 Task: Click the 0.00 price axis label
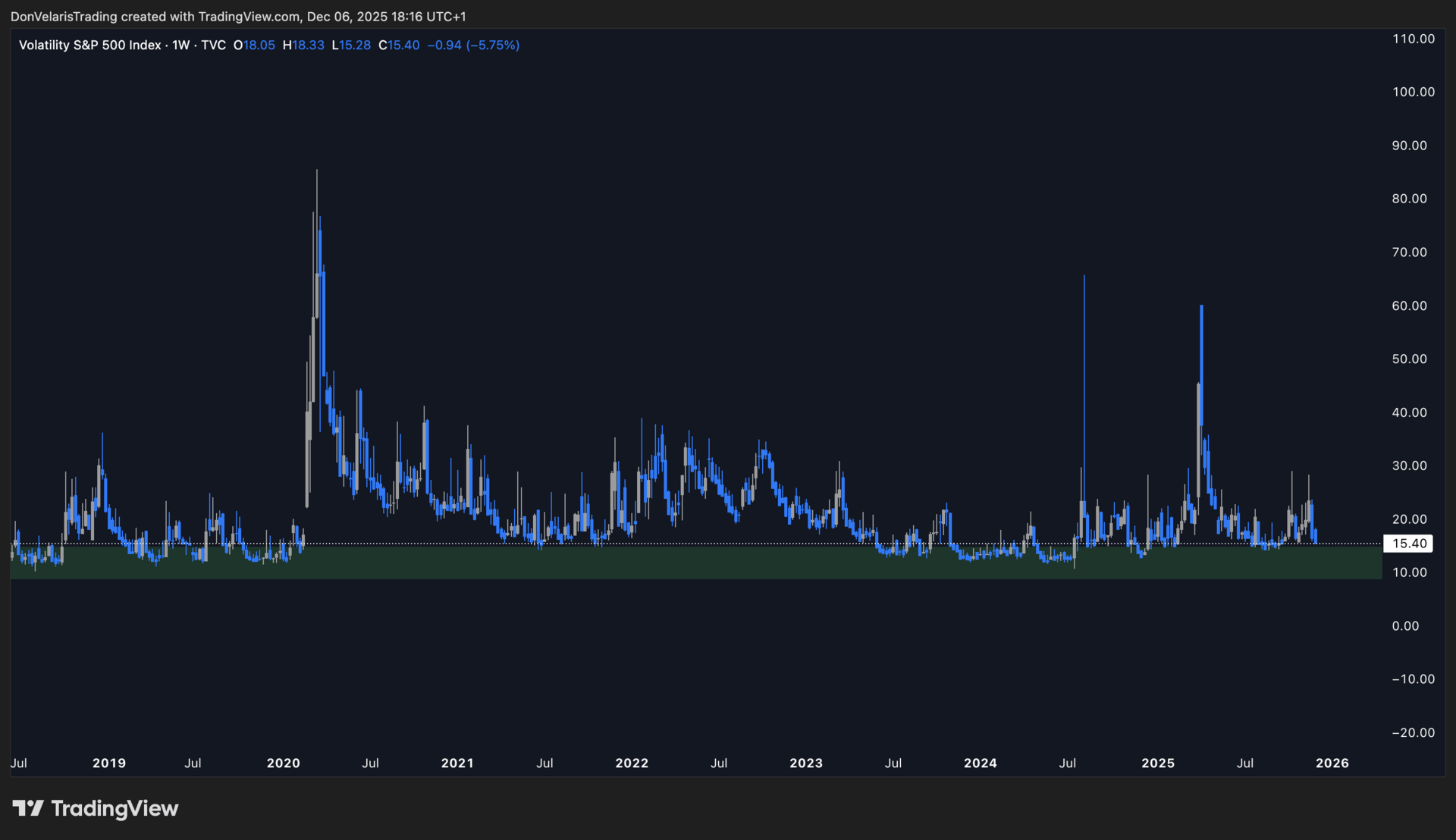pyautogui.click(x=1405, y=626)
